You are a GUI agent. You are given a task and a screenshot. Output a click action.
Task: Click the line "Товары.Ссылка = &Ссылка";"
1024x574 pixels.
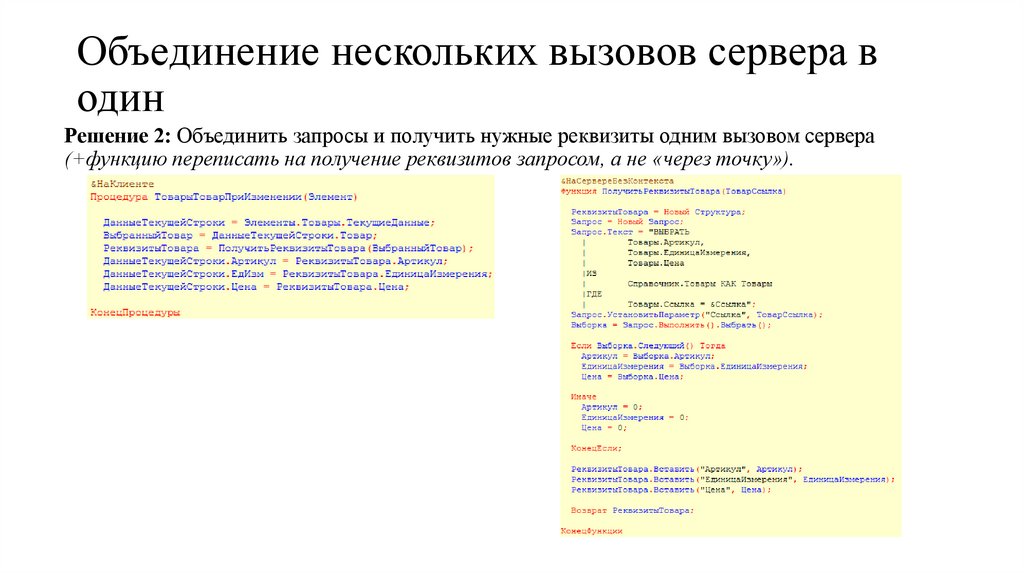pyautogui.click(x=691, y=304)
